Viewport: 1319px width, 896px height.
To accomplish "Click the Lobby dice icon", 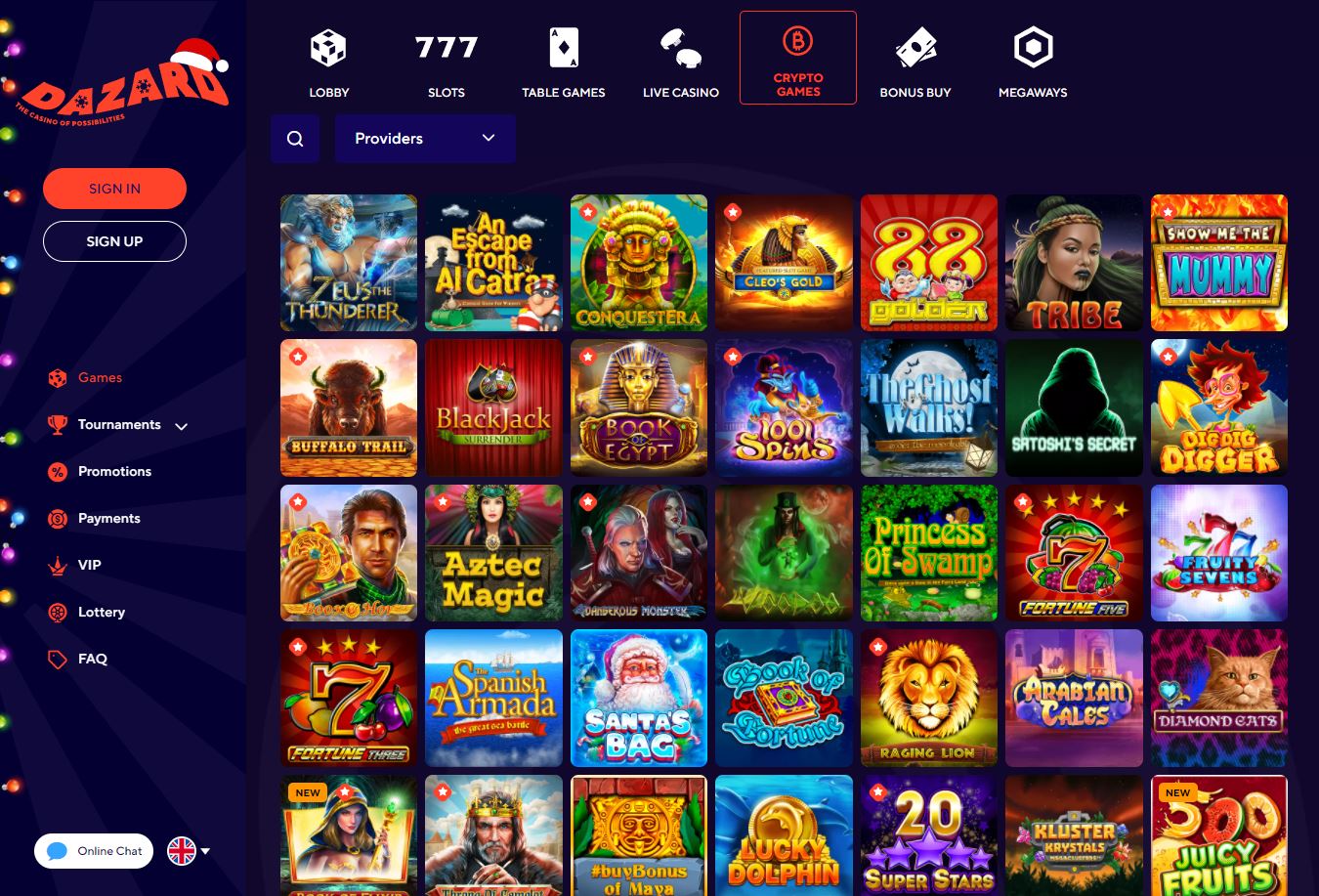I will (328, 48).
